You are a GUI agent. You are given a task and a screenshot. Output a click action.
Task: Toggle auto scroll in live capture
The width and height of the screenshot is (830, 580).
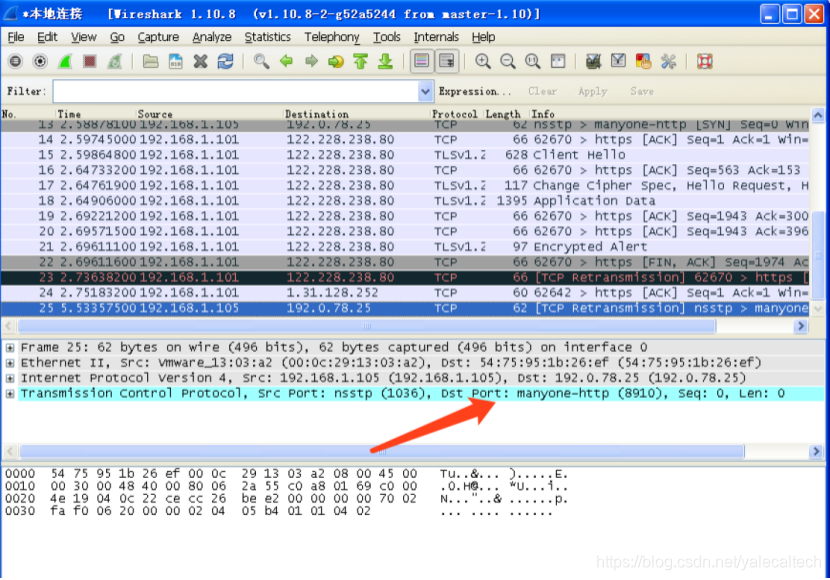coord(446,61)
